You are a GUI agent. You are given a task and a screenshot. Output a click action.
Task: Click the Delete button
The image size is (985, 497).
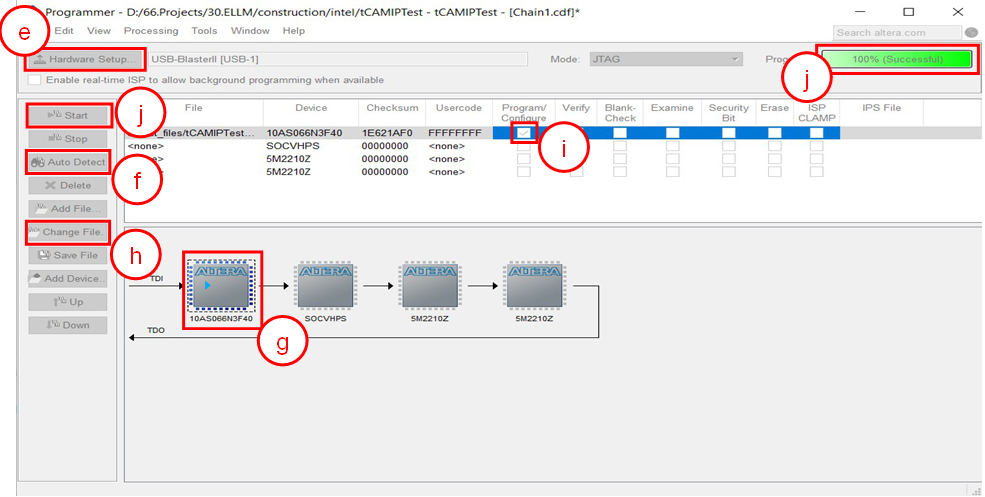tap(68, 185)
